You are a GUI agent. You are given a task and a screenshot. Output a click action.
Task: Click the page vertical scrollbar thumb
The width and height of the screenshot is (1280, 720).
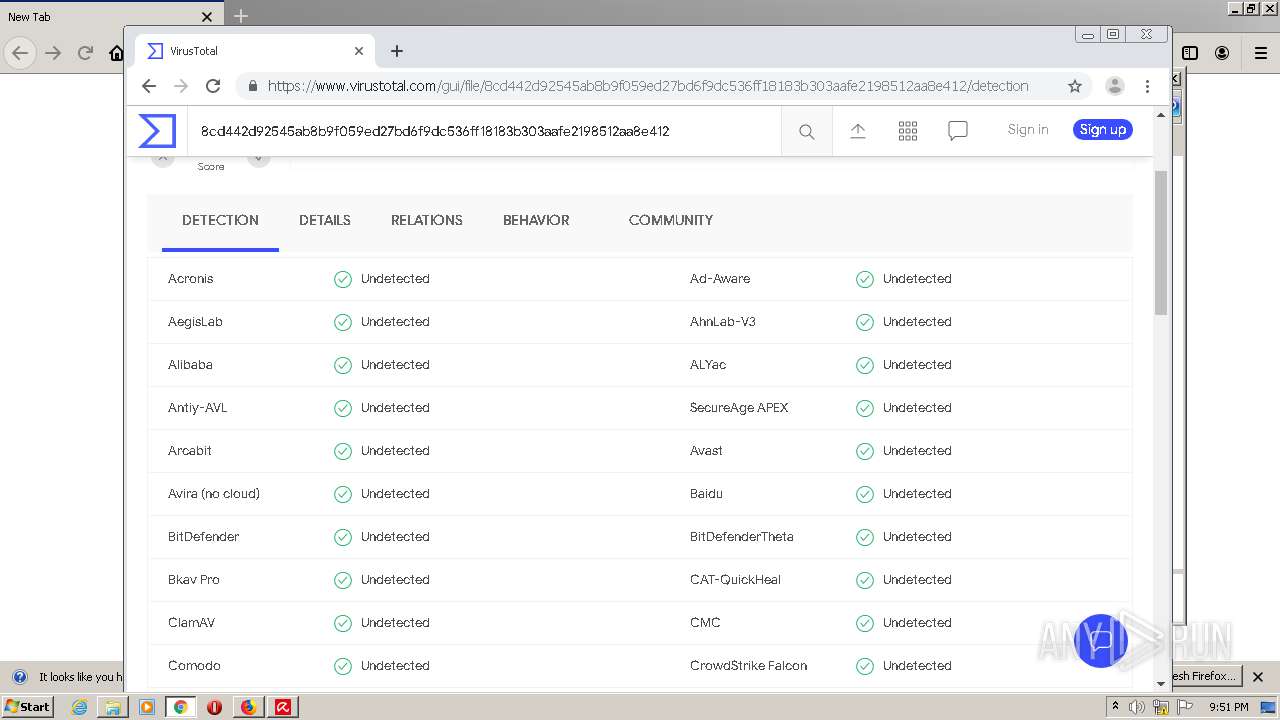pyautogui.click(x=1161, y=243)
